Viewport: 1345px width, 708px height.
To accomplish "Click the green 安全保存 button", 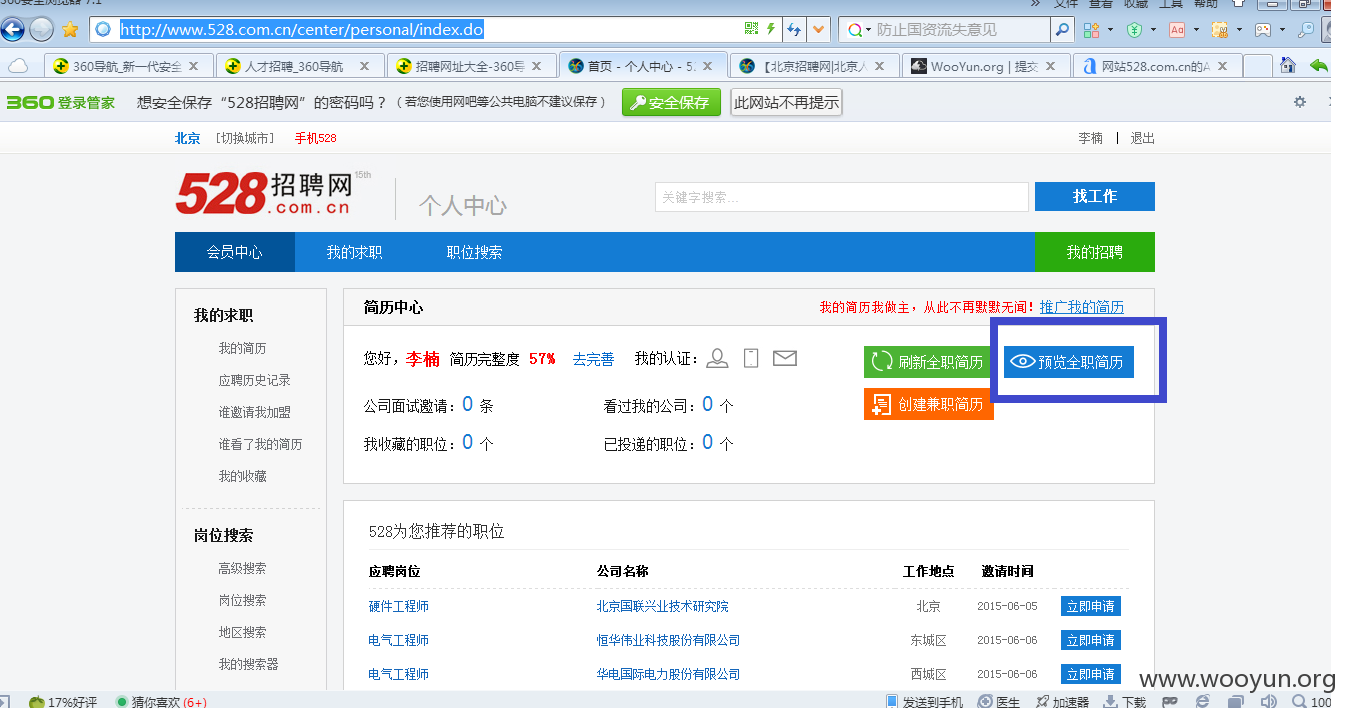I will click(x=671, y=102).
